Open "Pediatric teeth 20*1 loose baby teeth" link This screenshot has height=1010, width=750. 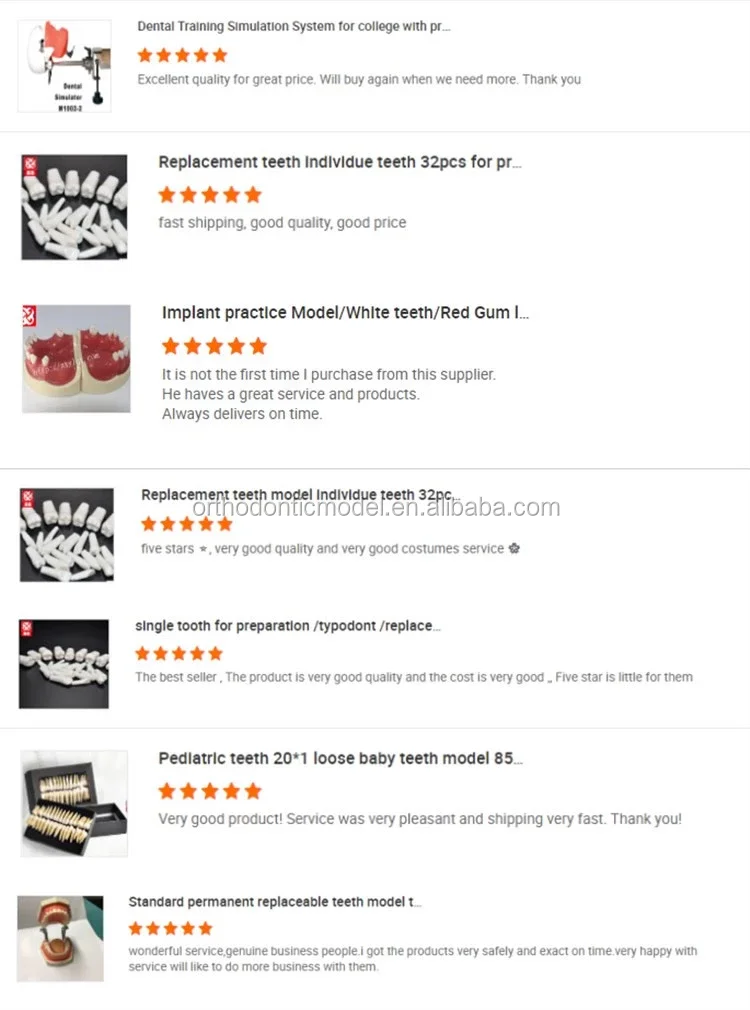[340, 759]
